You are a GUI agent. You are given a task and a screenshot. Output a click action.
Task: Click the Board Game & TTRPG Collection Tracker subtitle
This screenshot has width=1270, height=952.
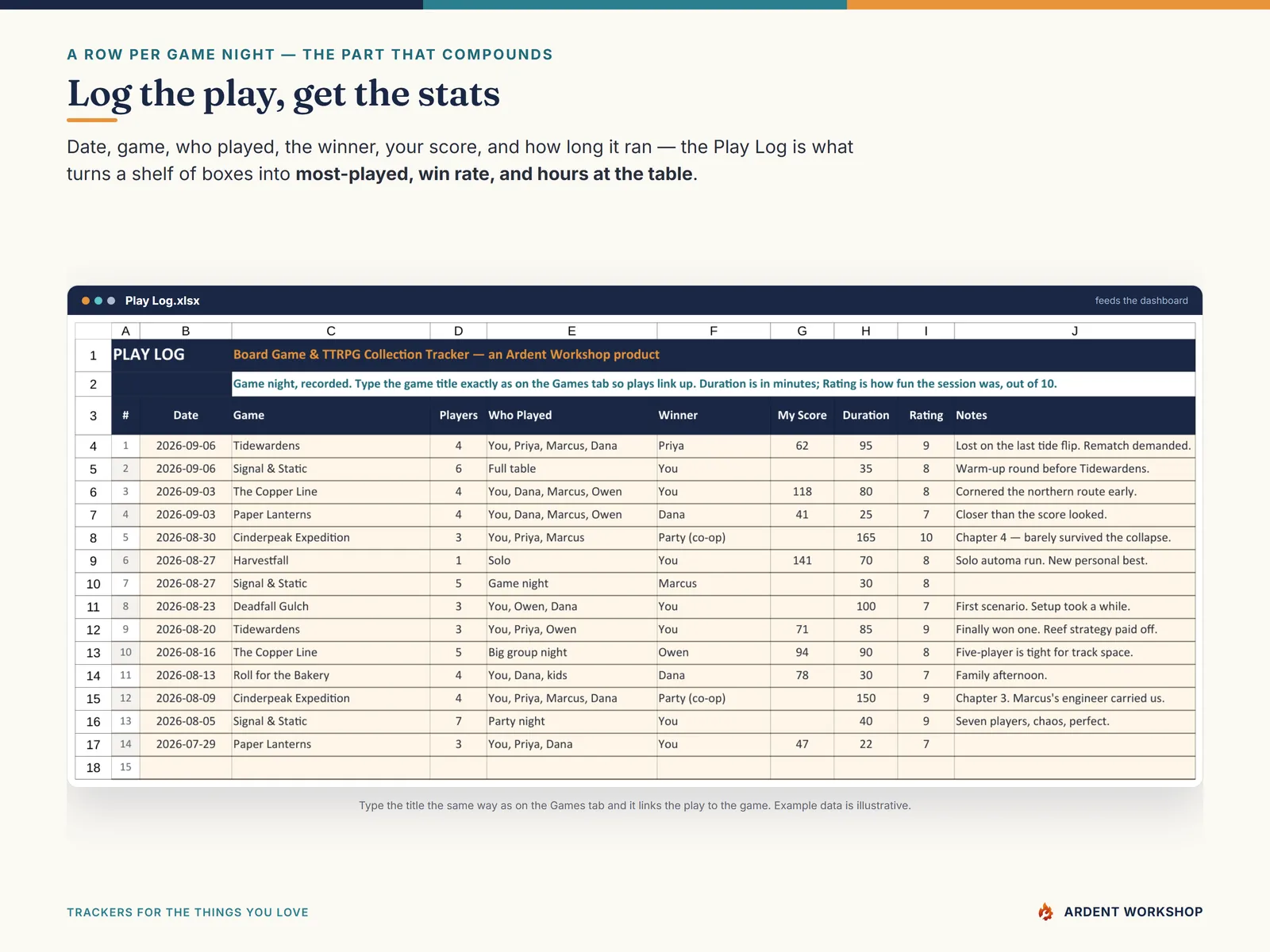point(446,355)
